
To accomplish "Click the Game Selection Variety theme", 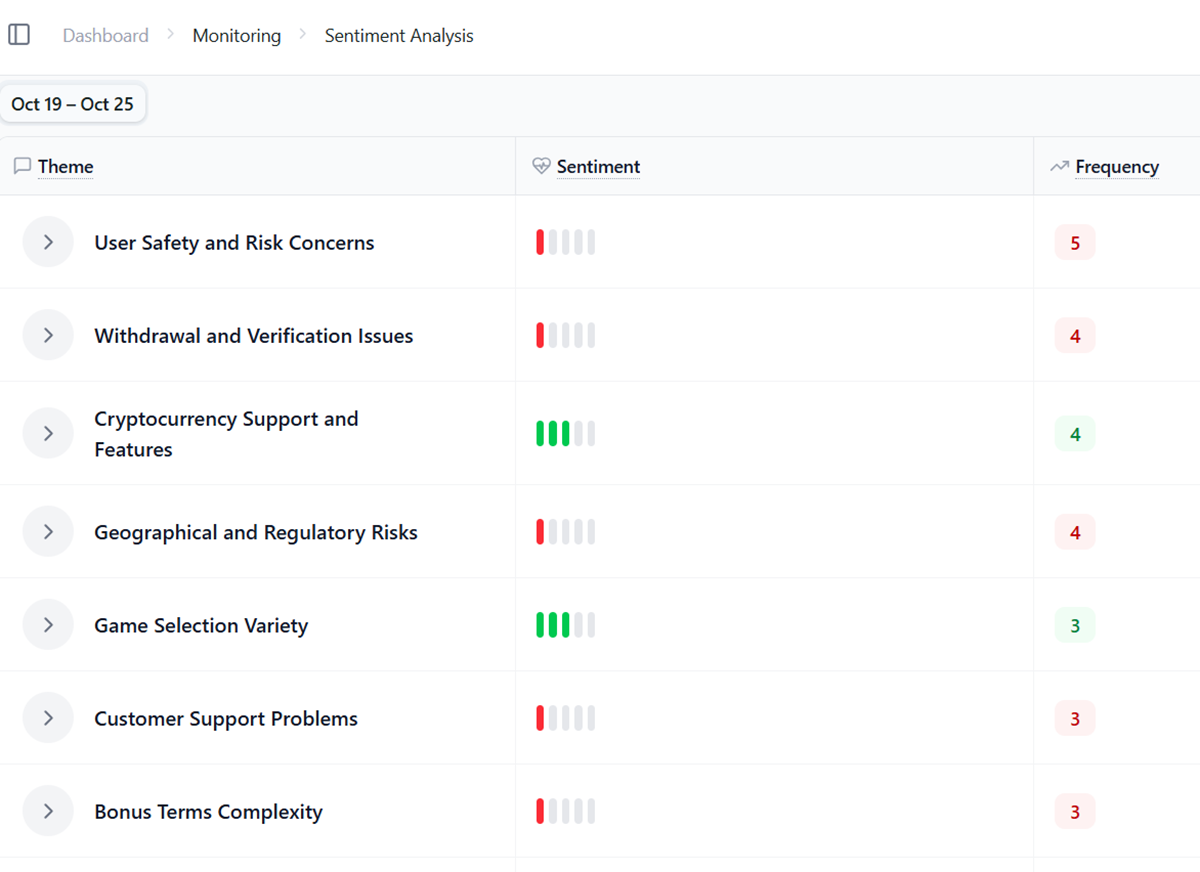I will [201, 626].
